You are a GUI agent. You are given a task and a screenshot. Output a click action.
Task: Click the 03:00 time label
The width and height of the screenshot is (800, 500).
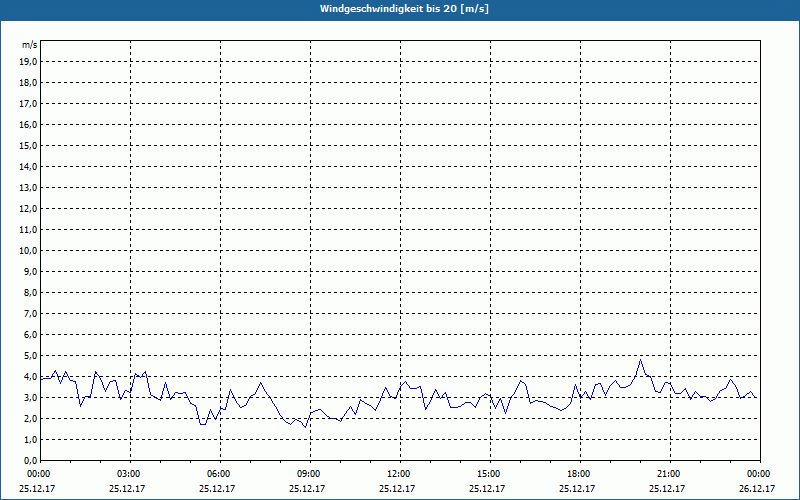(x=131, y=473)
